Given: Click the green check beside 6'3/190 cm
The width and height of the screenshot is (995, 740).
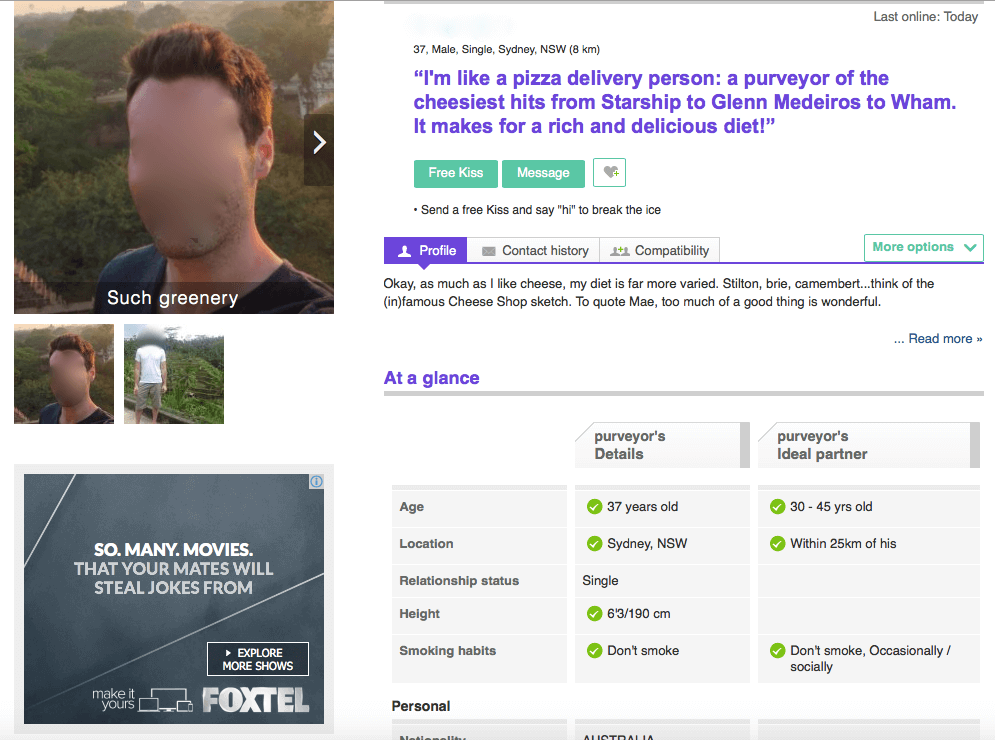Looking at the screenshot, I should click(x=594, y=614).
